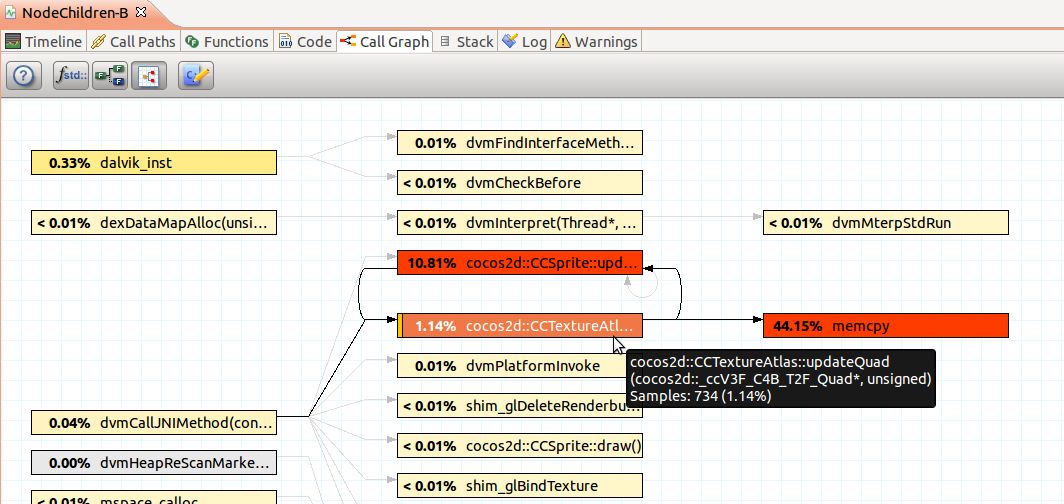Open the Call Paths tab
The height and width of the screenshot is (504, 1064).
click(133, 41)
